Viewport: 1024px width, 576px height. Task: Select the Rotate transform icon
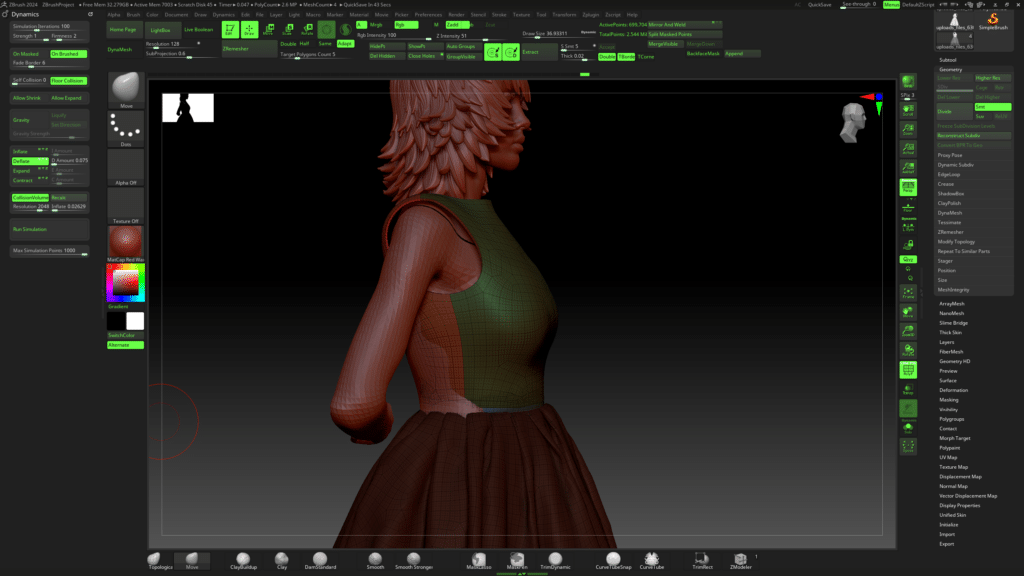tap(306, 29)
